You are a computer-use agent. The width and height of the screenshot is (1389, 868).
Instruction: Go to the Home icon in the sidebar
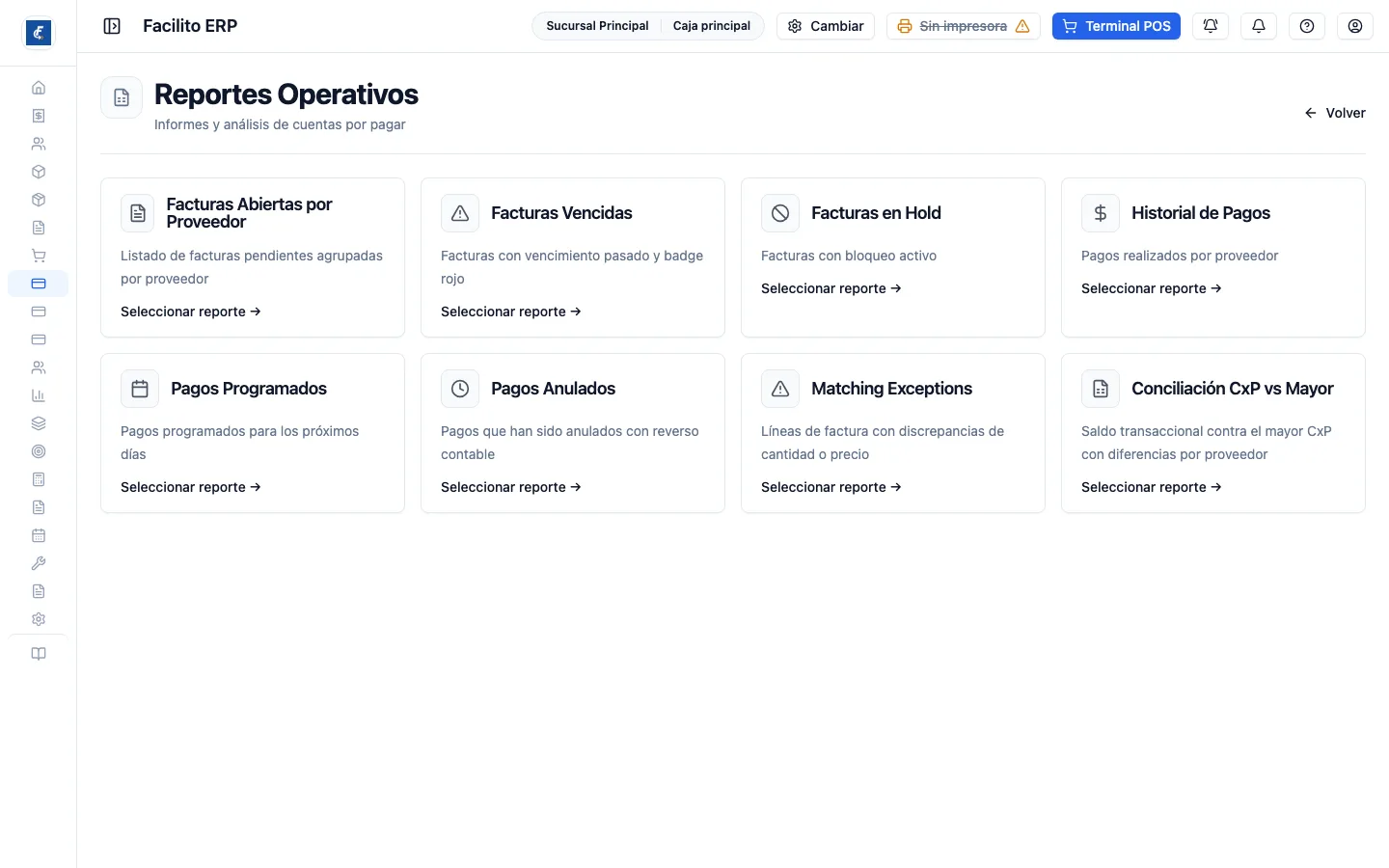39,88
